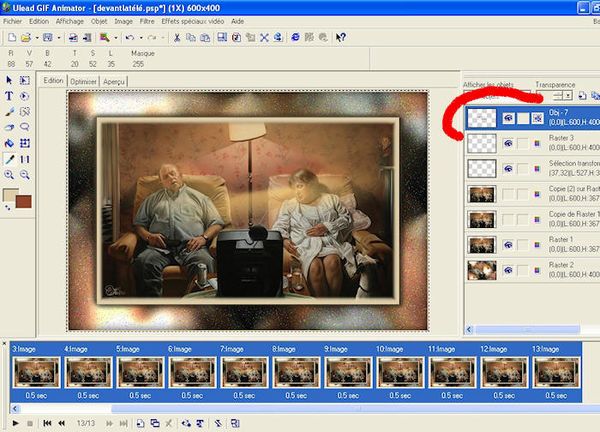Open the Undo history dropdown arrow
This screenshot has width=600, height=432.
141,37
